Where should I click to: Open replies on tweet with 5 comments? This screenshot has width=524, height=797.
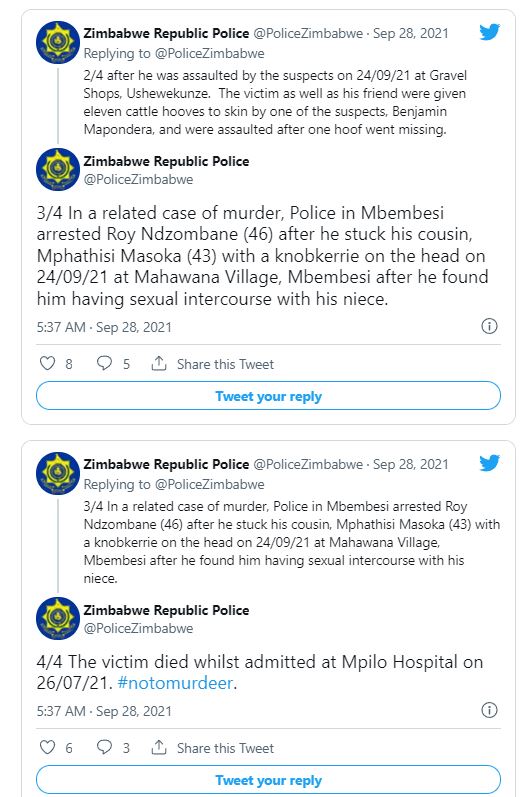(104, 363)
